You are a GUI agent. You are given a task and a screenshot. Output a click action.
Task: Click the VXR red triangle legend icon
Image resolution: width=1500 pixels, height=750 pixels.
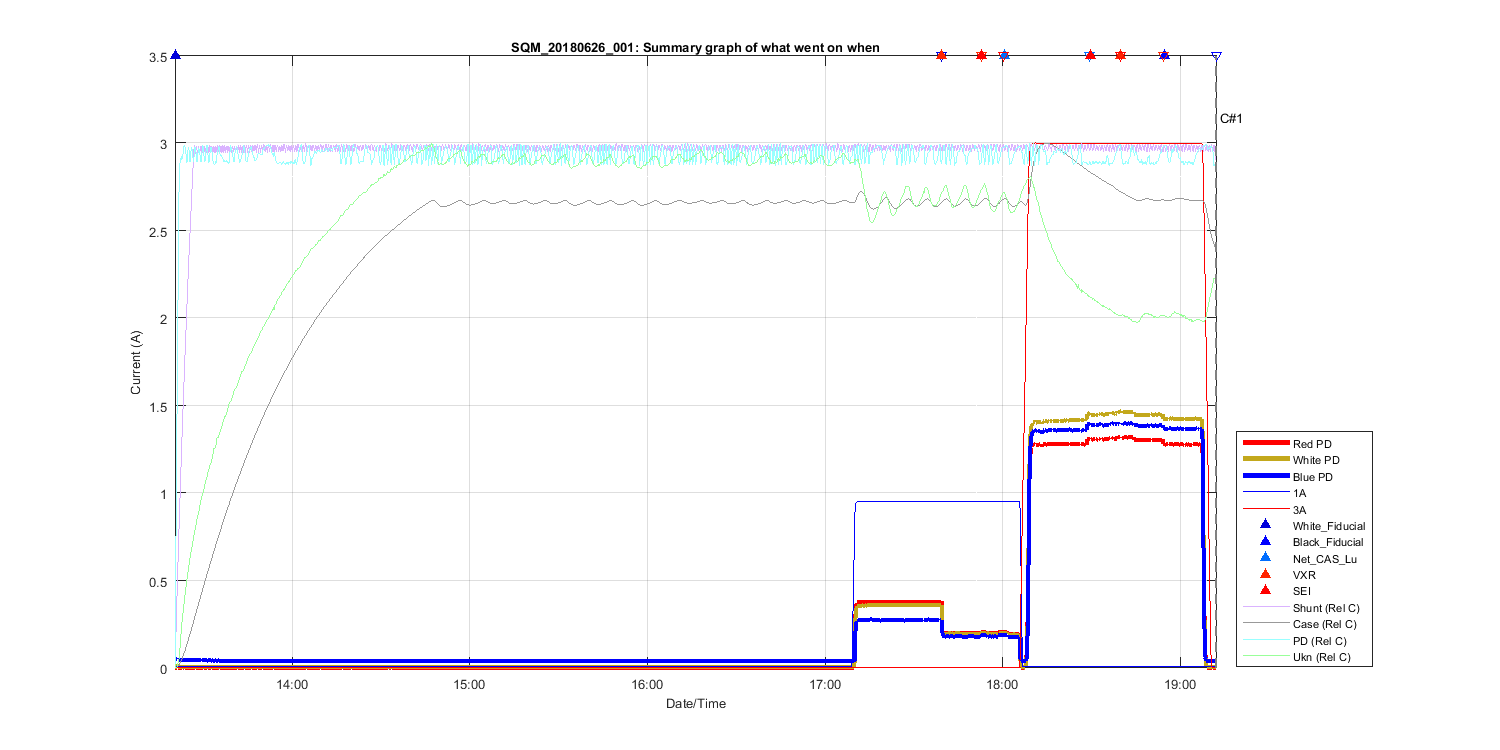tap(1265, 574)
